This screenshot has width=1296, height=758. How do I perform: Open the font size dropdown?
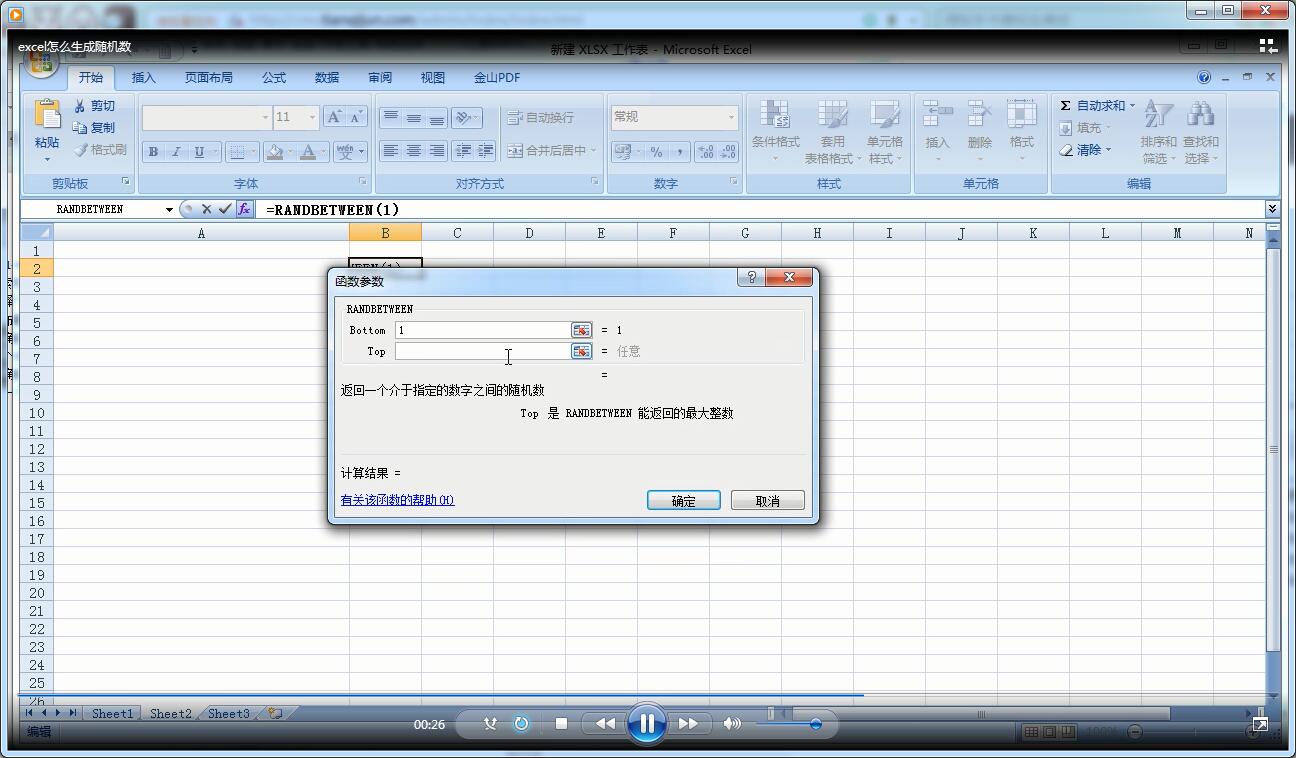point(312,117)
